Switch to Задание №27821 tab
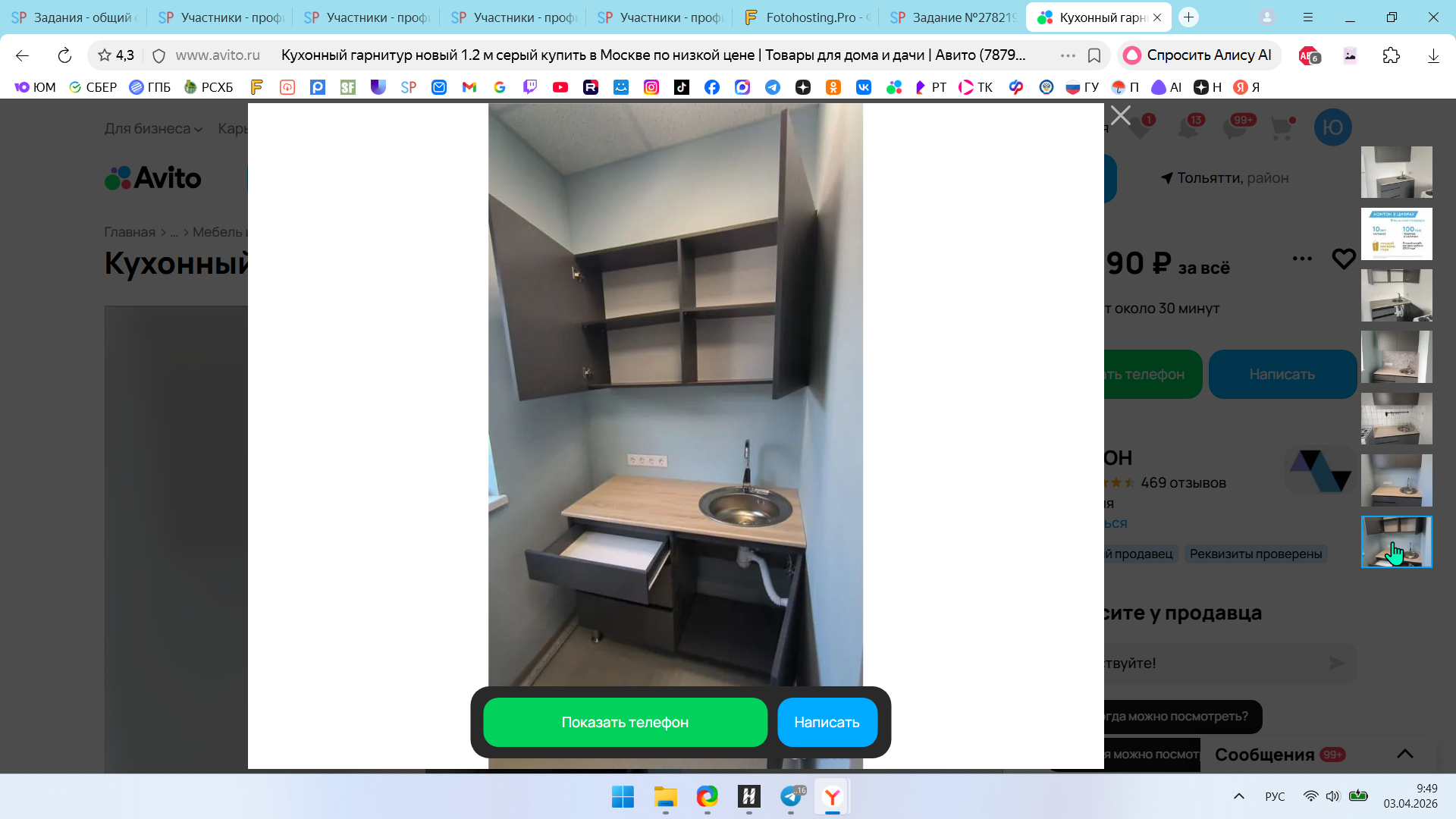This screenshot has width=1456, height=819. [953, 17]
